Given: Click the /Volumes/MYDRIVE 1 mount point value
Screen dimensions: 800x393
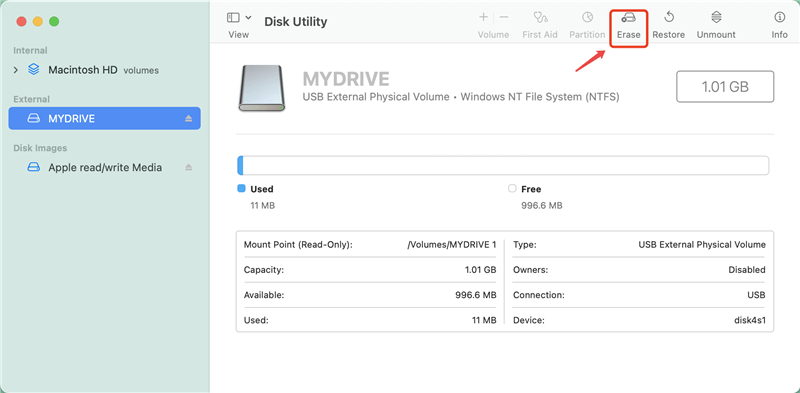Looking at the screenshot, I should coord(452,244).
